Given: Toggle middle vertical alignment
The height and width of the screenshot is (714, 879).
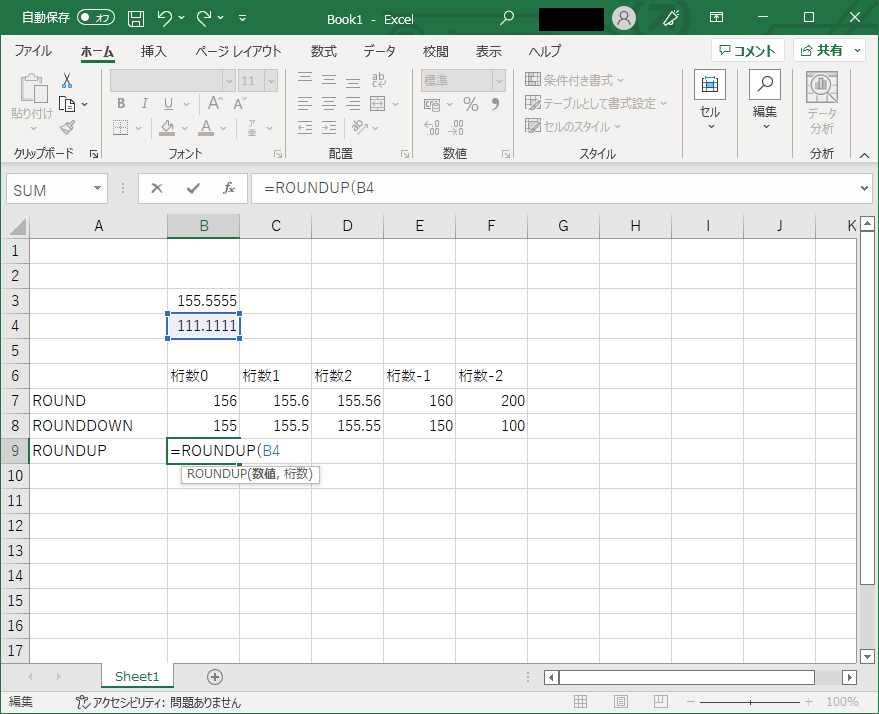Looking at the screenshot, I should [x=329, y=80].
